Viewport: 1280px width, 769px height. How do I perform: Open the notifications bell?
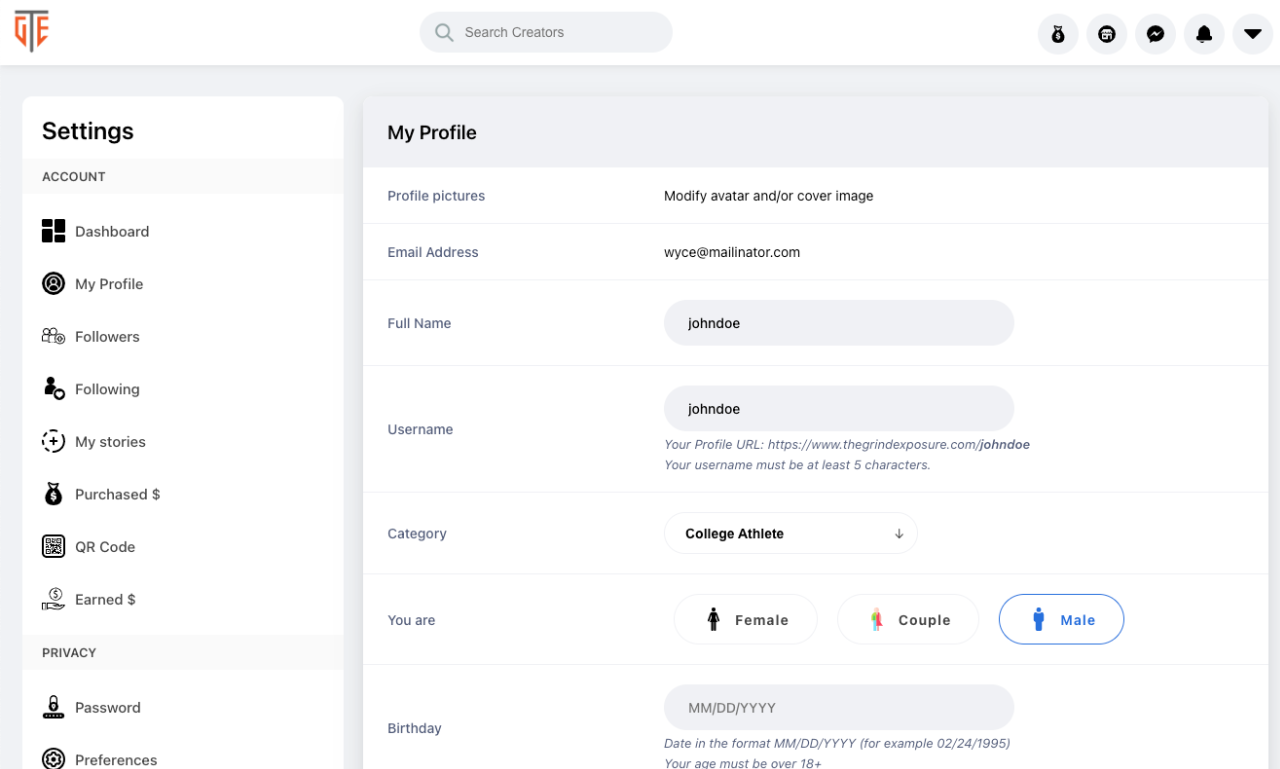pos(1203,33)
